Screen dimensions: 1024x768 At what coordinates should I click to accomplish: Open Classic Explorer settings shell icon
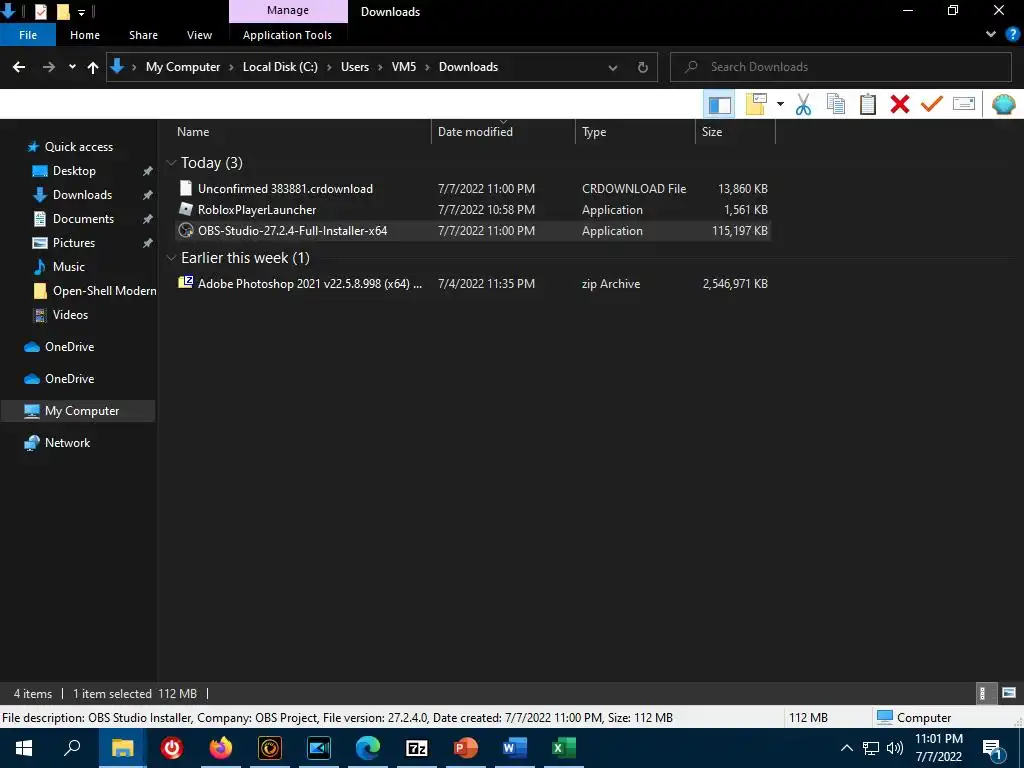tap(1003, 104)
